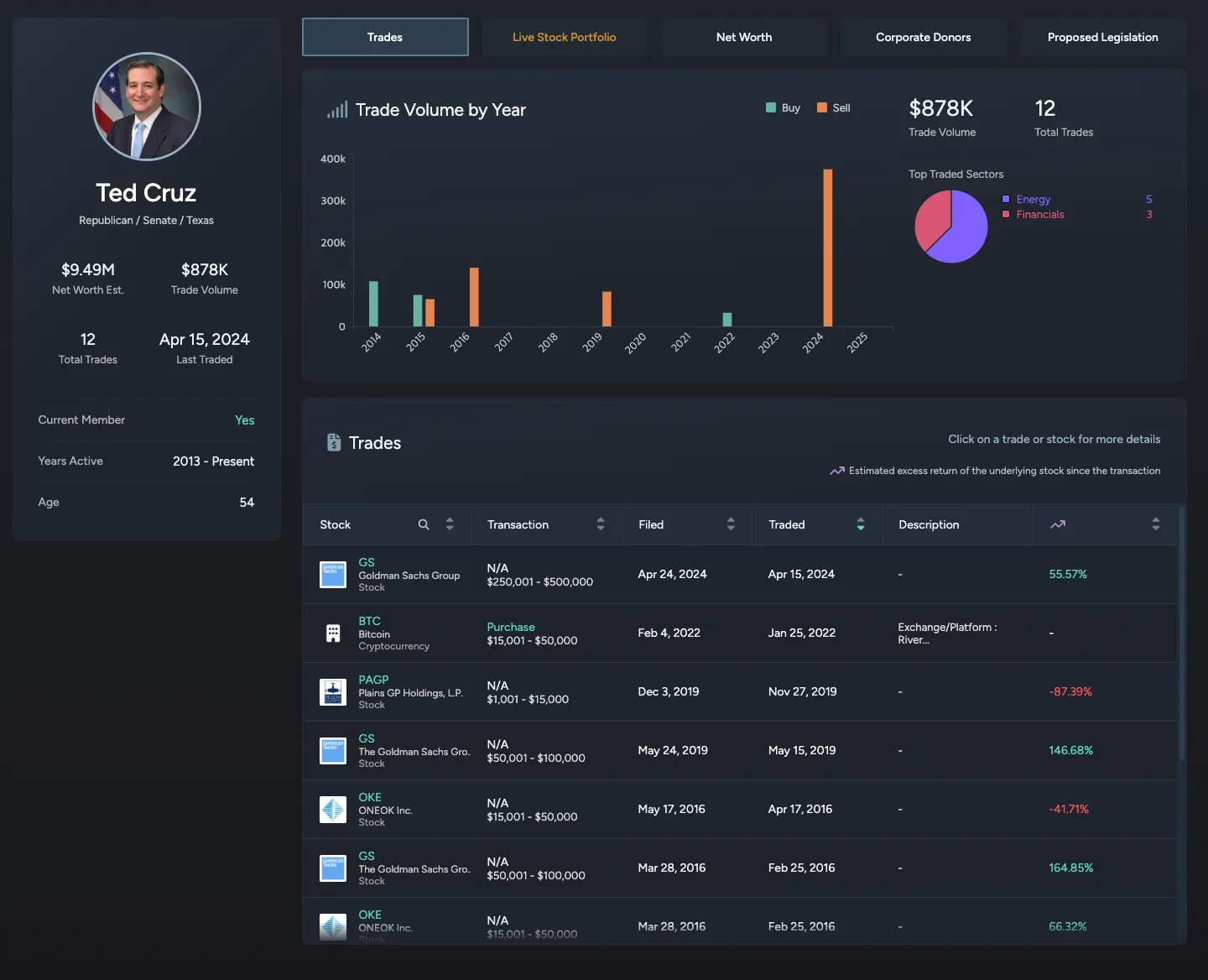Image resolution: width=1208 pixels, height=980 pixels.
Task: Click Goldman Sachs logo in Feb 25, 2016 row
Action: tap(333, 868)
